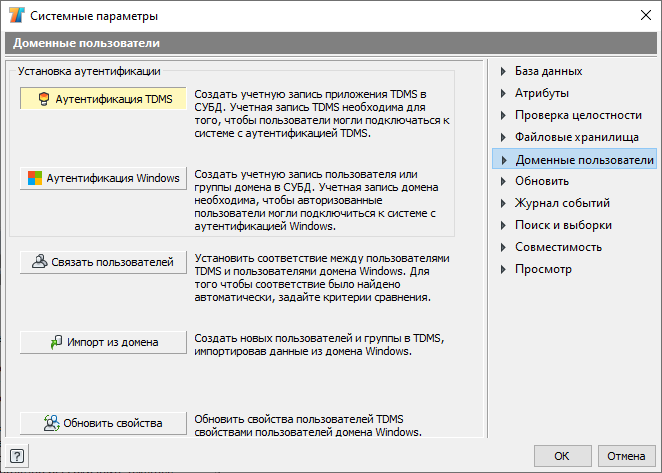This screenshot has height=473, width=662.
Task: Click the refresh users icon on Обновить свойства
Action: [x=52, y=423]
